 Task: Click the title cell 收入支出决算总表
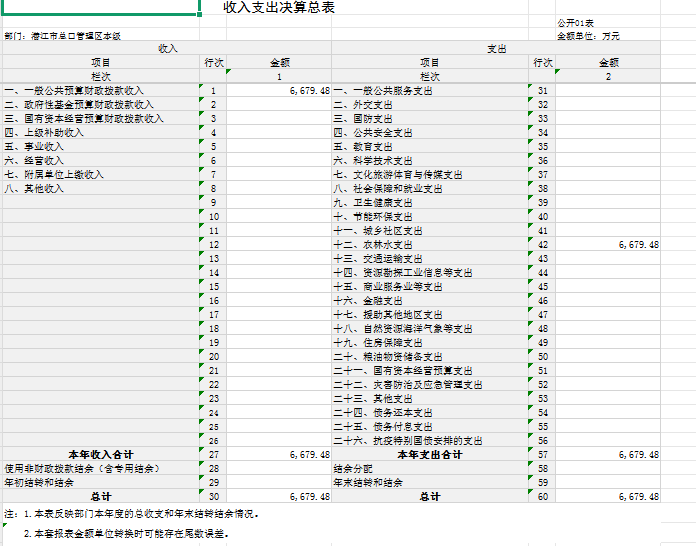tap(279, 8)
